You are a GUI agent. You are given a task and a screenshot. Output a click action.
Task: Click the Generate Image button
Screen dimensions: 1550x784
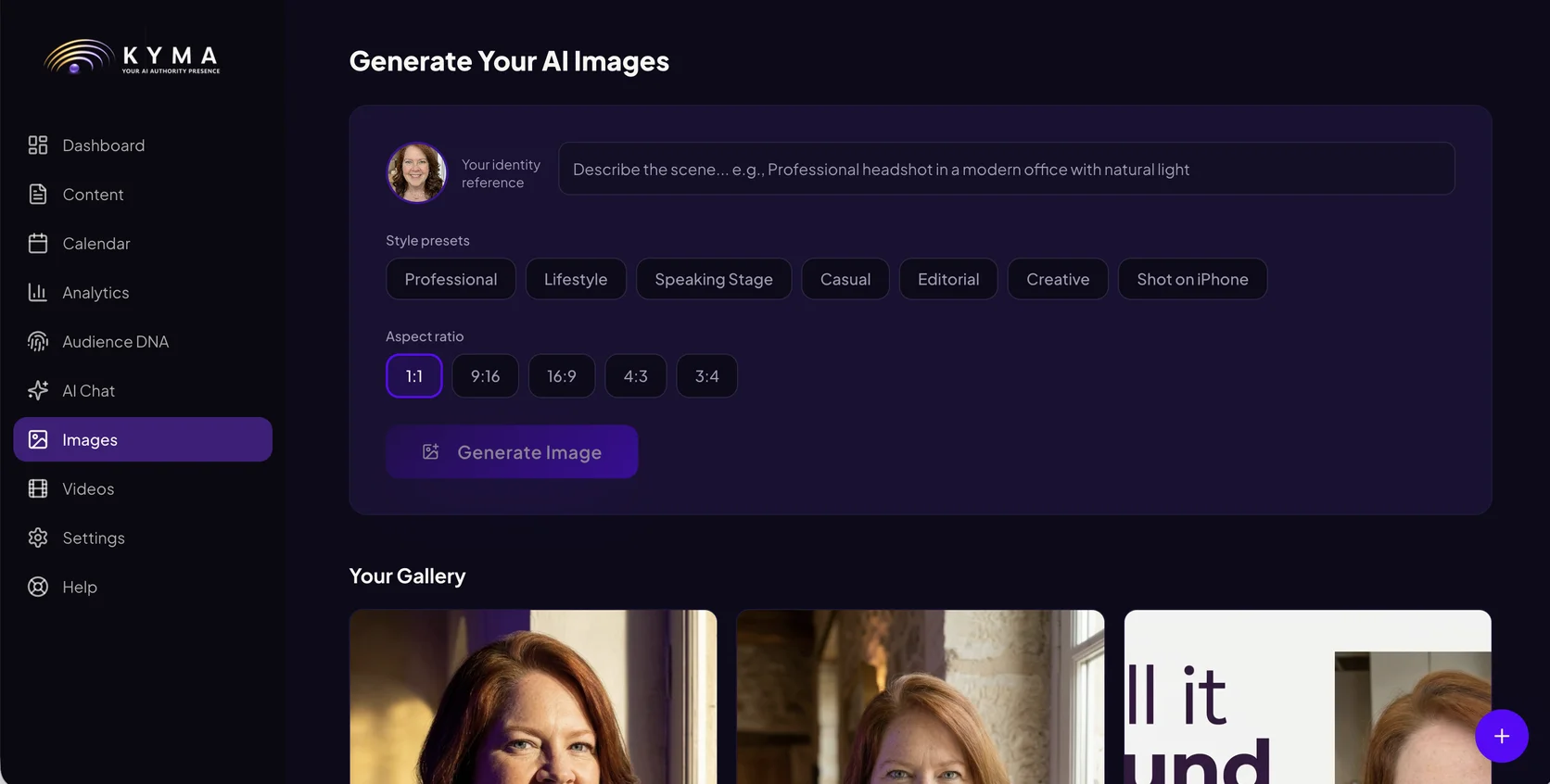pos(512,451)
